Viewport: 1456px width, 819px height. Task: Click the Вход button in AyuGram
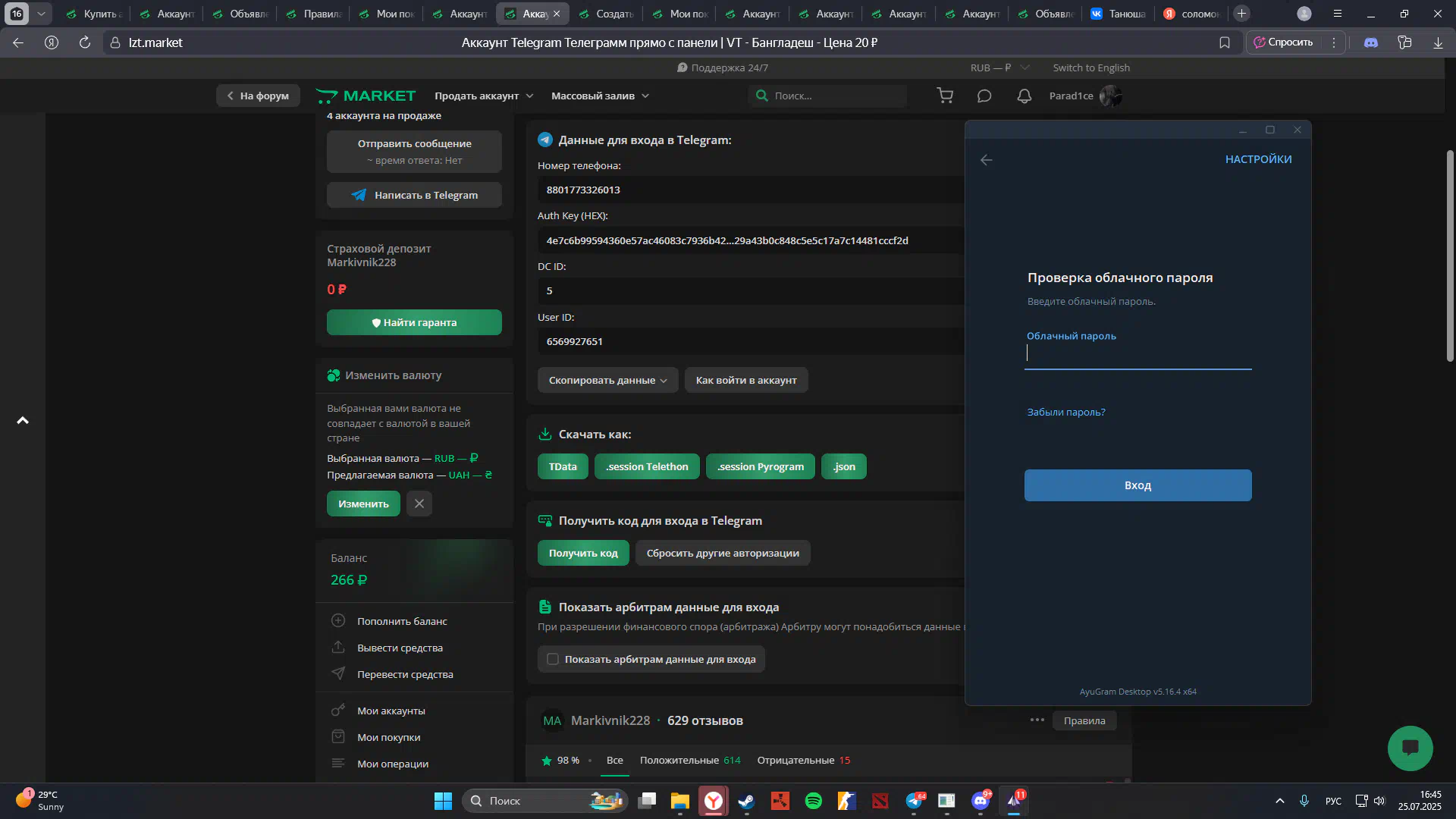click(1137, 485)
